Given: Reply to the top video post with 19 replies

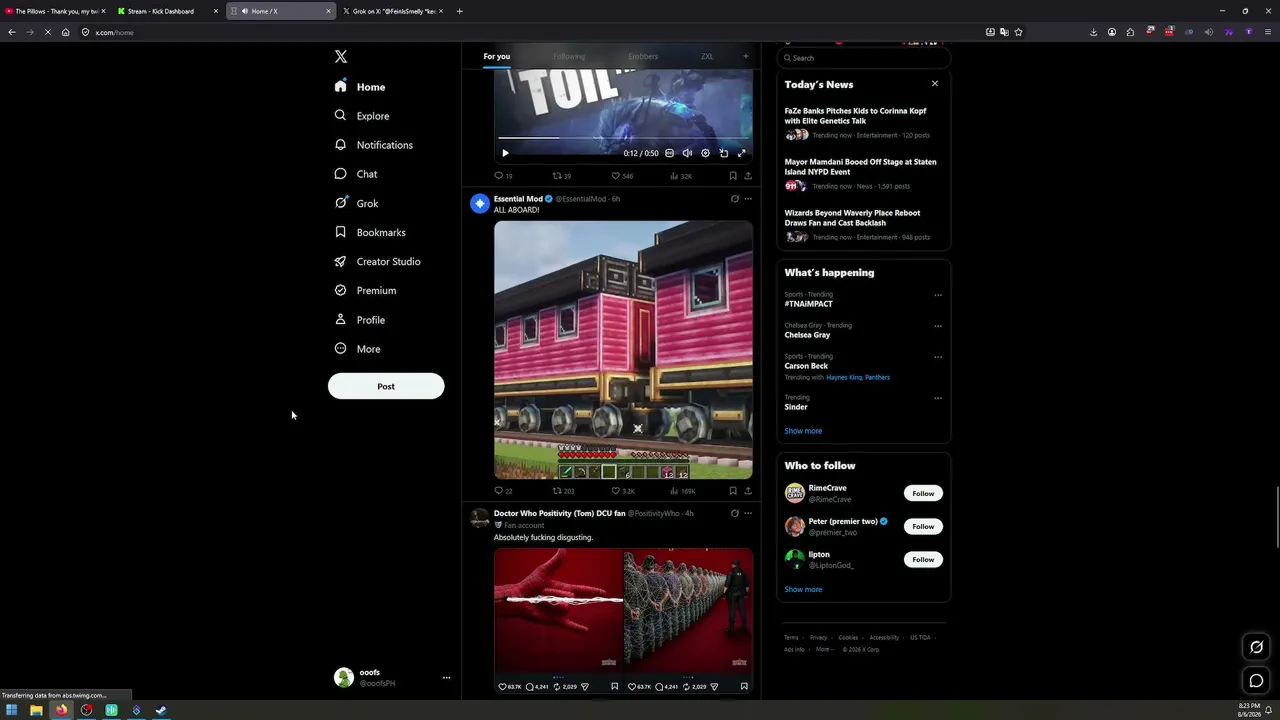Looking at the screenshot, I should (503, 176).
